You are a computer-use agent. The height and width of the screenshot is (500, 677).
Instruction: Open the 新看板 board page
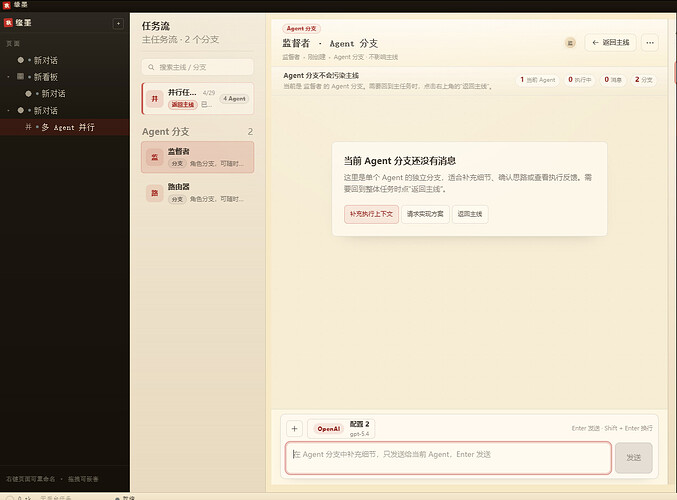[x=45, y=77]
